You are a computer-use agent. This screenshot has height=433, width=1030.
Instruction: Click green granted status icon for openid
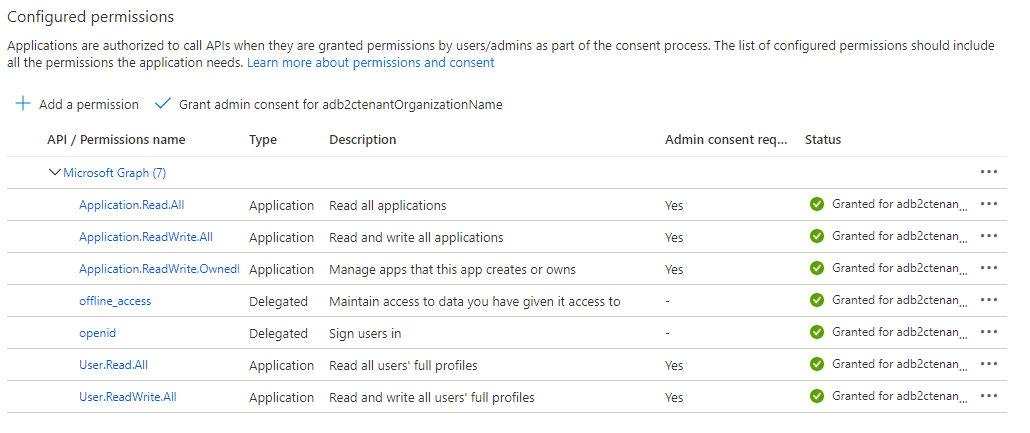click(817, 332)
